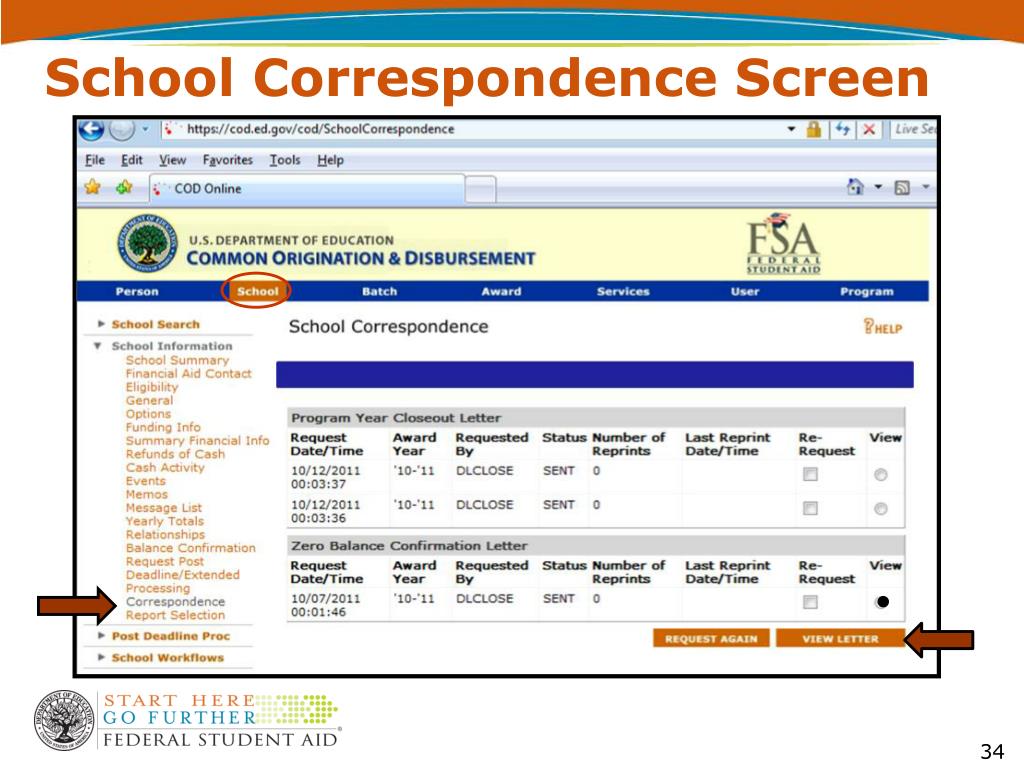Click the Refresh icon beside the address bar
1024x768 pixels.
[843, 129]
